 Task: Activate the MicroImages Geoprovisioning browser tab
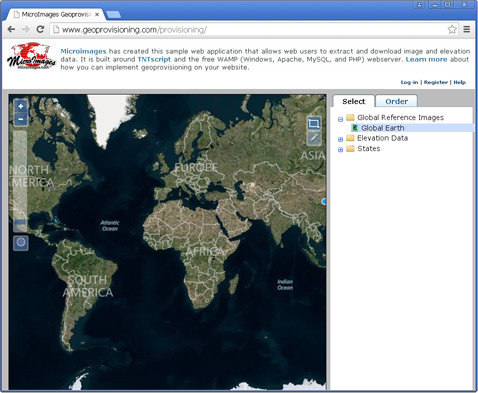(56, 14)
